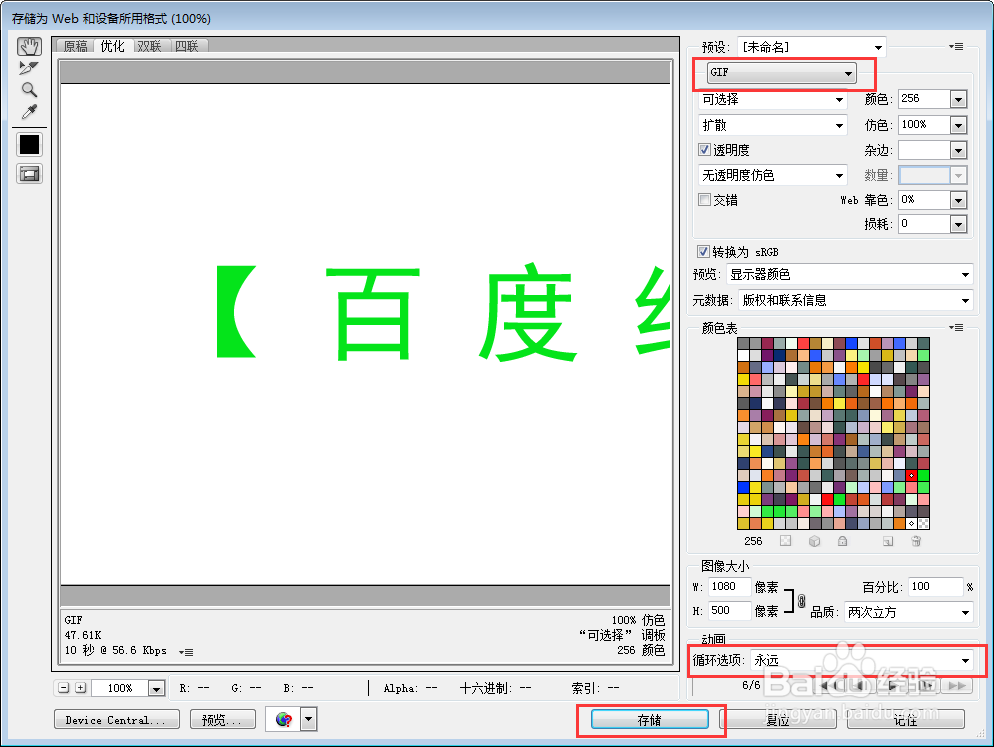Select the Slice Select tool
Viewport: 994px width, 747px height.
coord(29,67)
